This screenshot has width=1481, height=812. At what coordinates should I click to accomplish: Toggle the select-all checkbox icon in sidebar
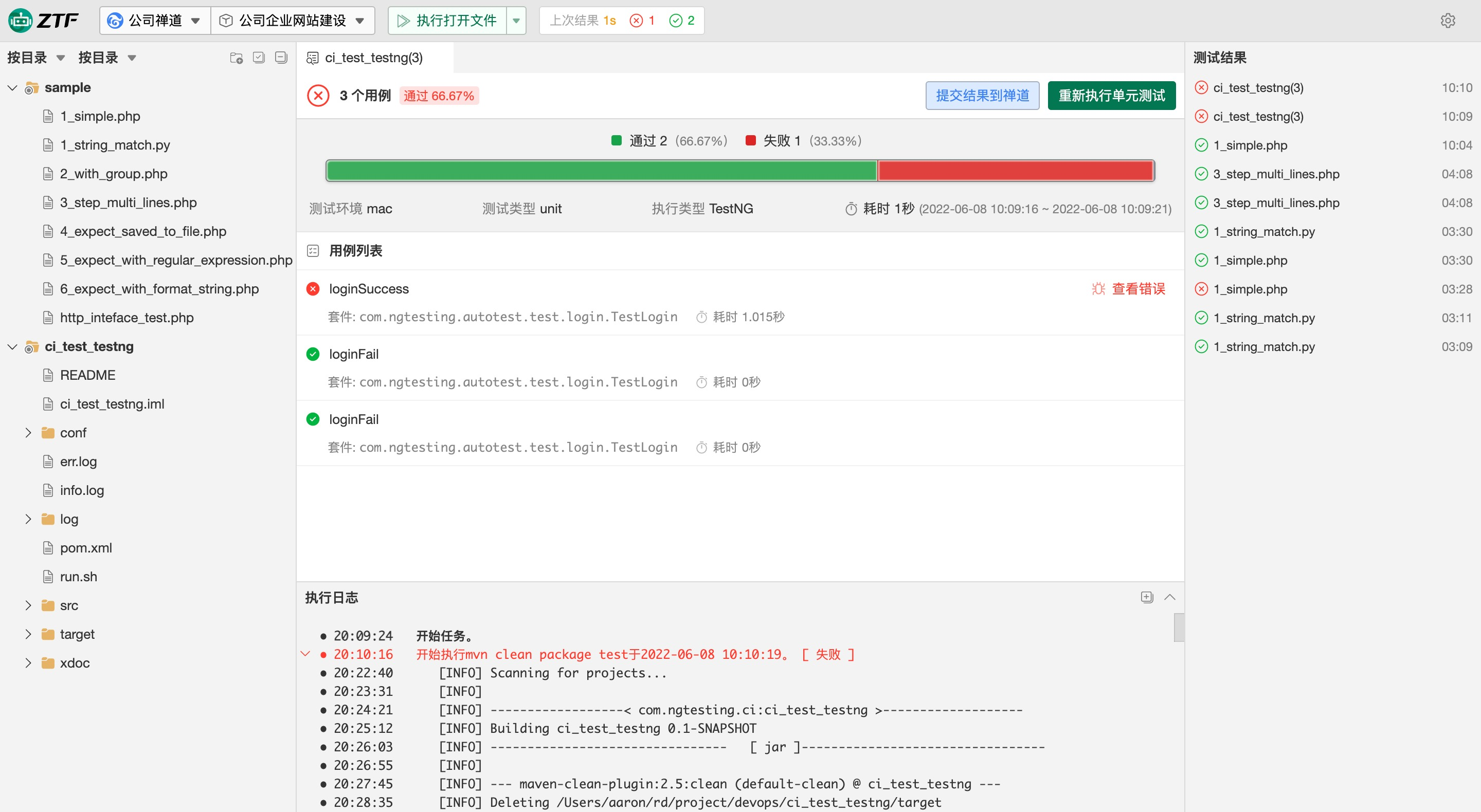coord(259,58)
